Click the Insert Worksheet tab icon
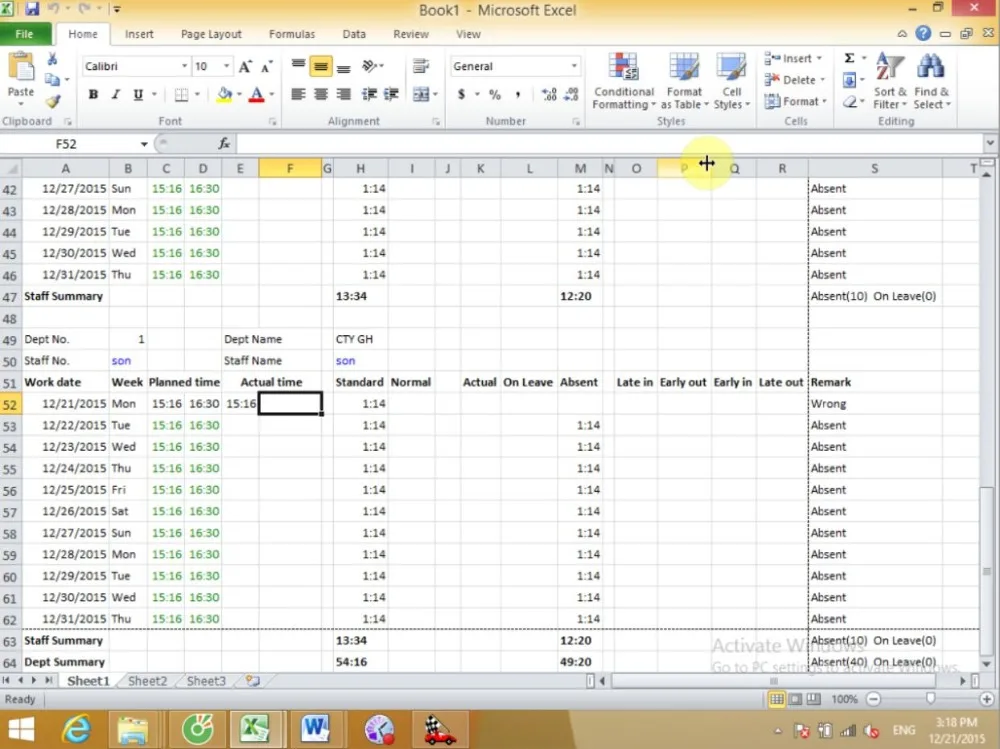 253,681
